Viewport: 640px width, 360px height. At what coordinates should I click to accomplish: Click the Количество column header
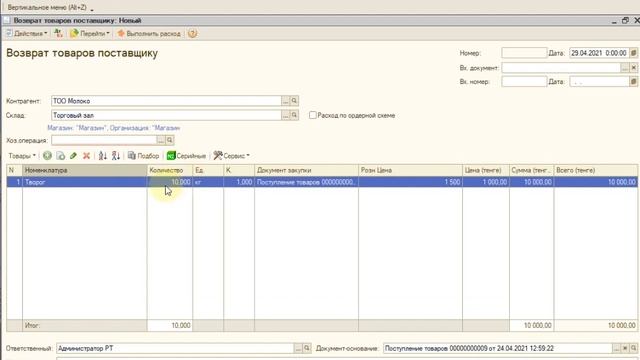169,170
